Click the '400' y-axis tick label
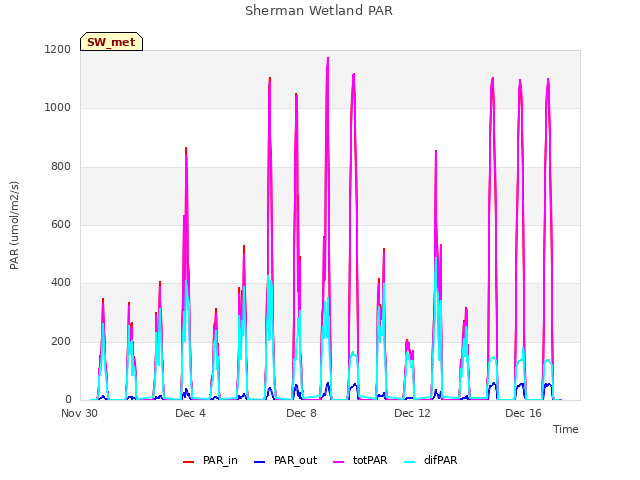The height and width of the screenshot is (480, 640). (61, 283)
